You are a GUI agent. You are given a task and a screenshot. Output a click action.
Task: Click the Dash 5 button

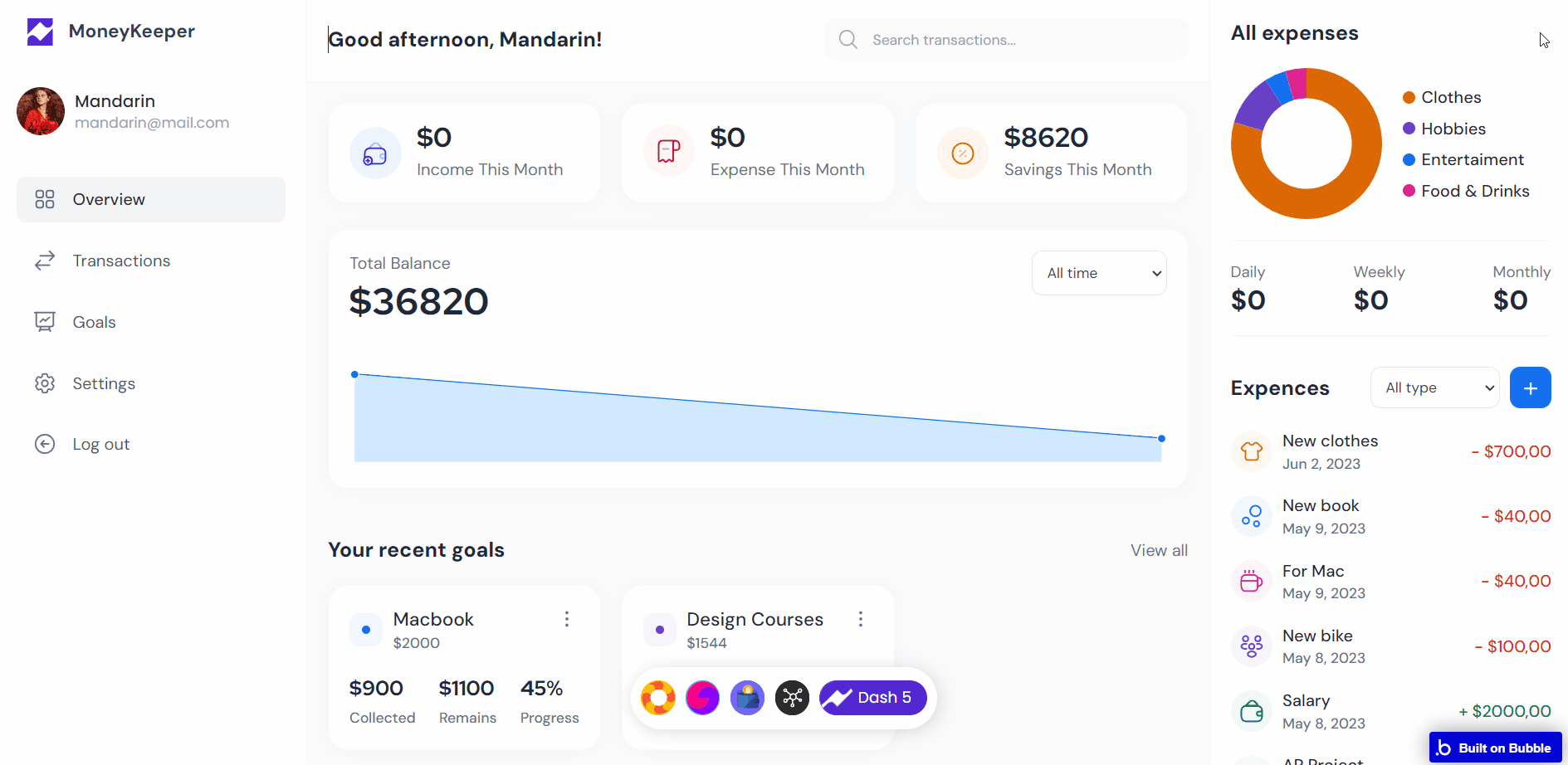(x=872, y=698)
